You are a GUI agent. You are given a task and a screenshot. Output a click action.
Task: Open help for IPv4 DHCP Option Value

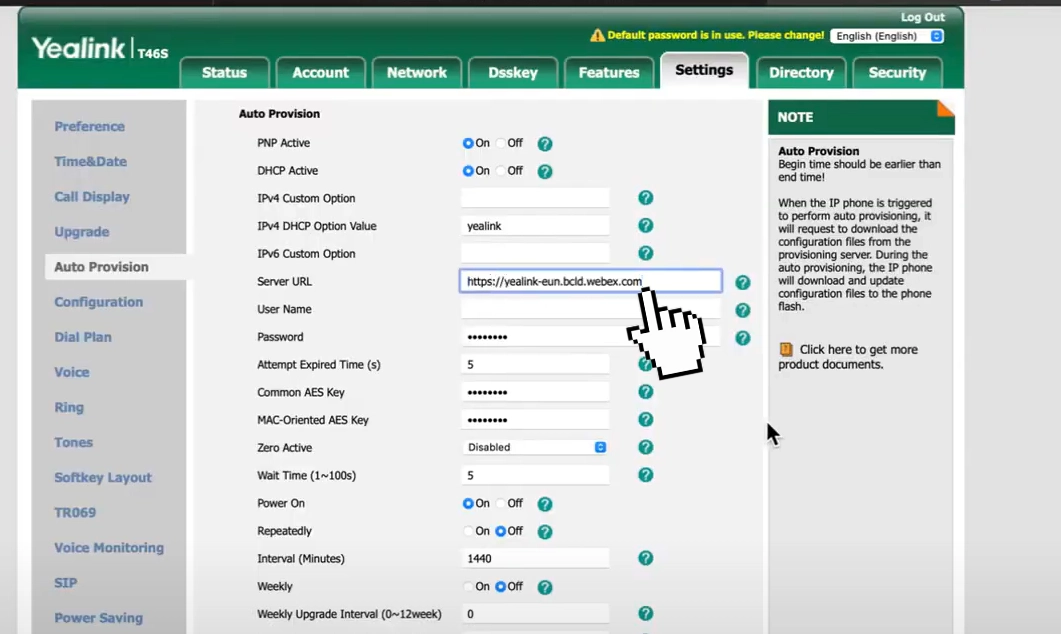(646, 225)
